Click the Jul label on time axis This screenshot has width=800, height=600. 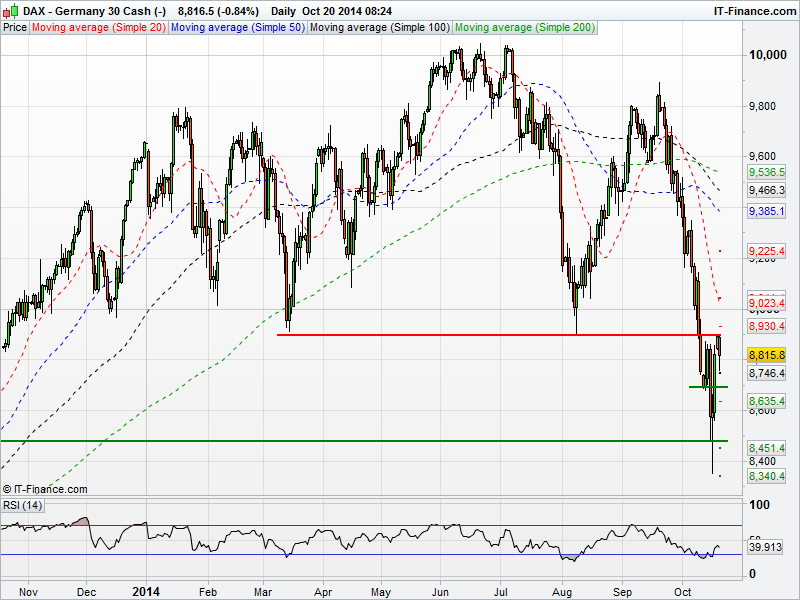point(500,592)
